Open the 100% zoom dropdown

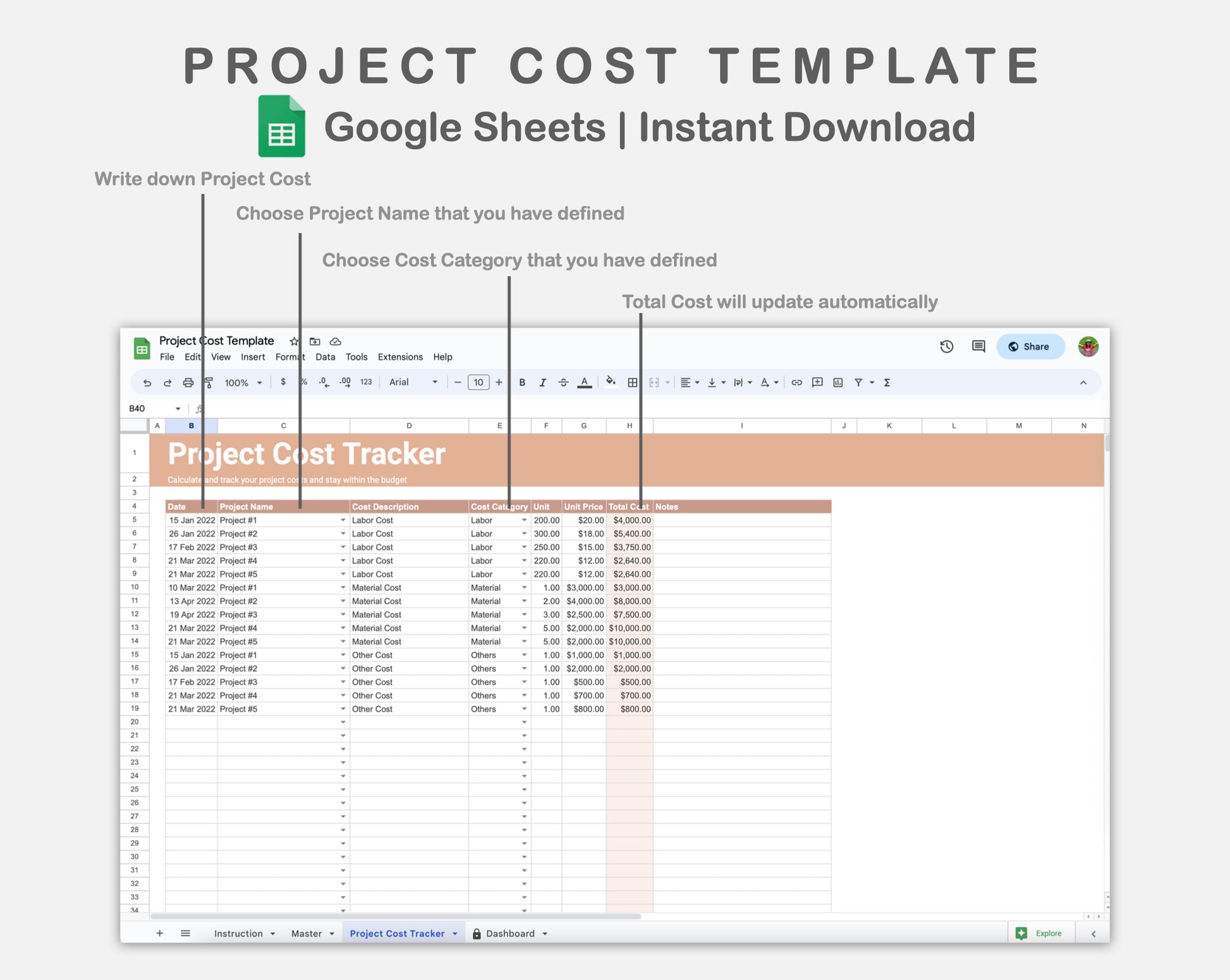point(243,383)
